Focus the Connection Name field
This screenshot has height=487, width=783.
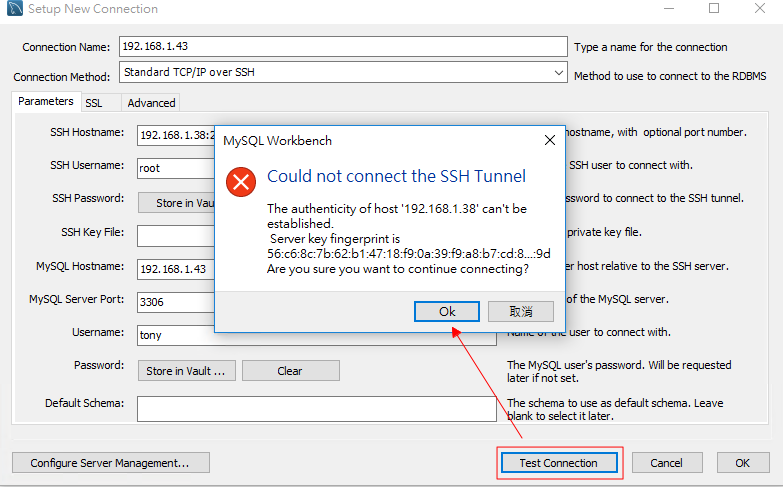343,46
